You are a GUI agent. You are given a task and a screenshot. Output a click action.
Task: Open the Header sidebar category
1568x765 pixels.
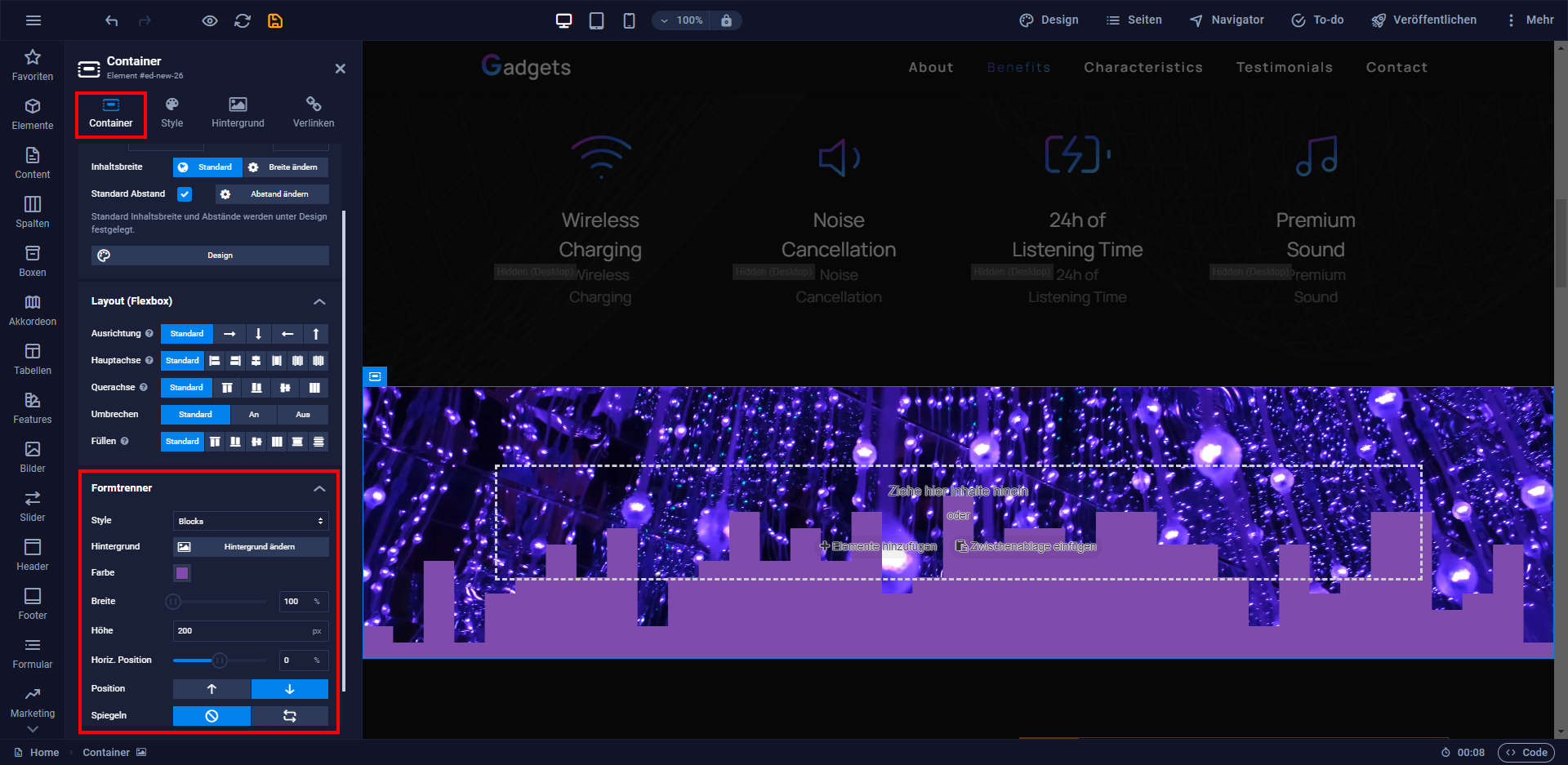(33, 555)
